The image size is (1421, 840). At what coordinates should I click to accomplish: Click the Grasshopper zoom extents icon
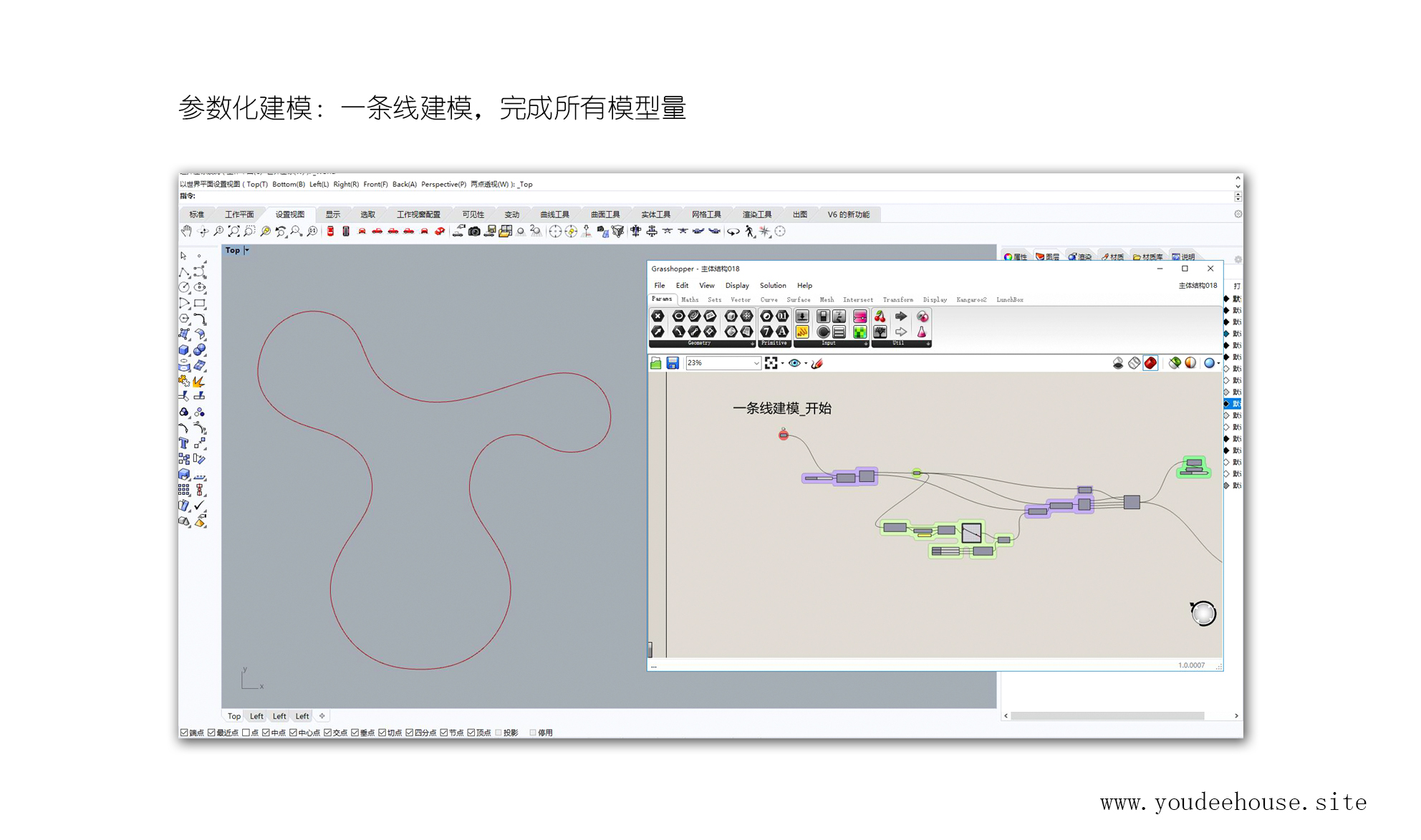click(x=771, y=363)
